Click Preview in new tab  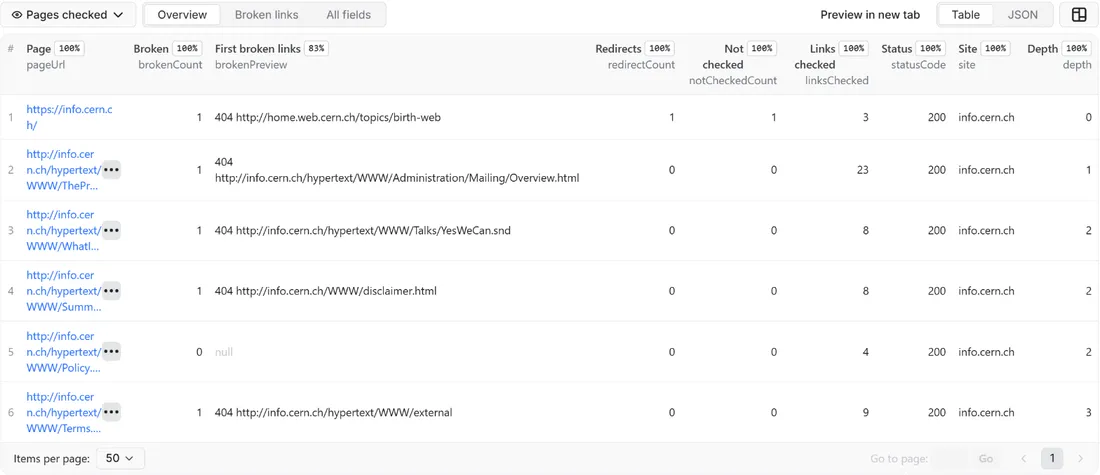870,15
